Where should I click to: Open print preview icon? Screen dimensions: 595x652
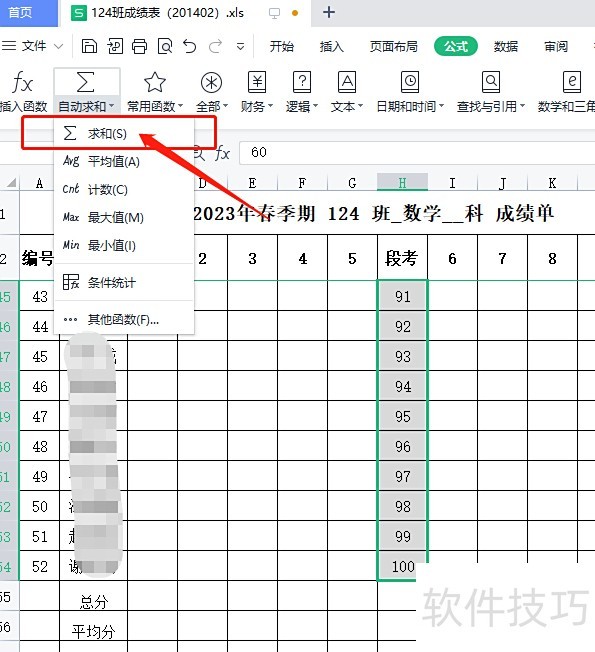click(165, 46)
